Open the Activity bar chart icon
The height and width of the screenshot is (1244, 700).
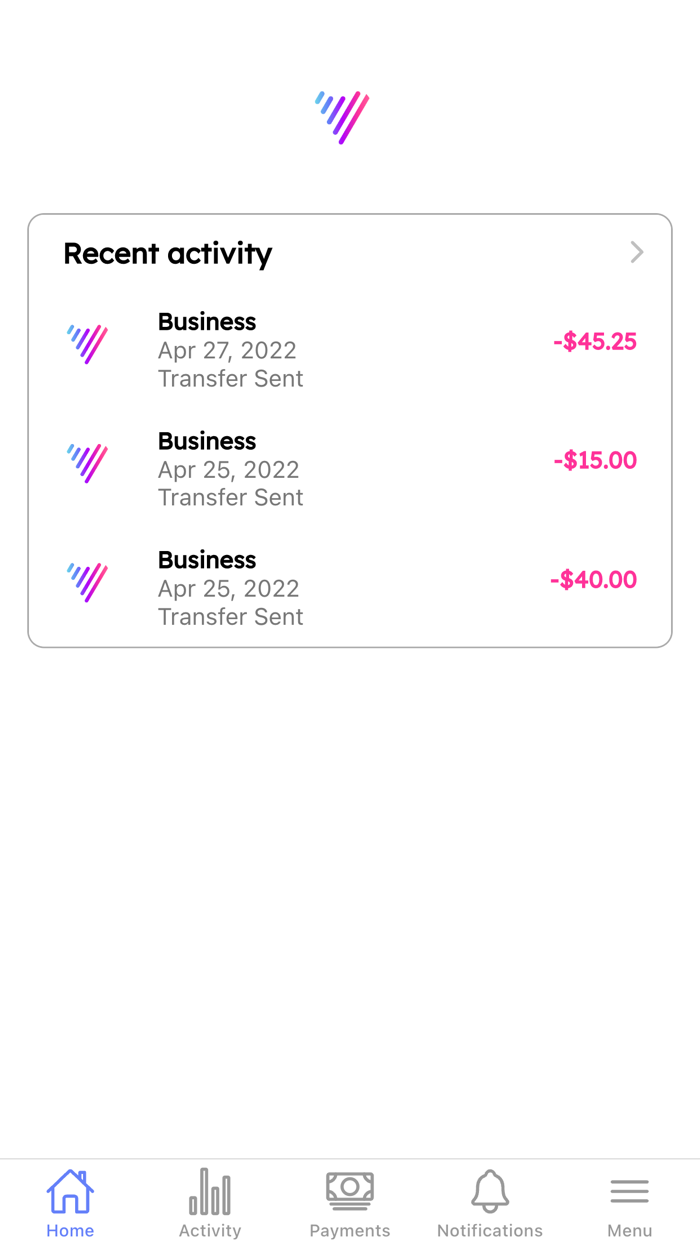(210, 1191)
